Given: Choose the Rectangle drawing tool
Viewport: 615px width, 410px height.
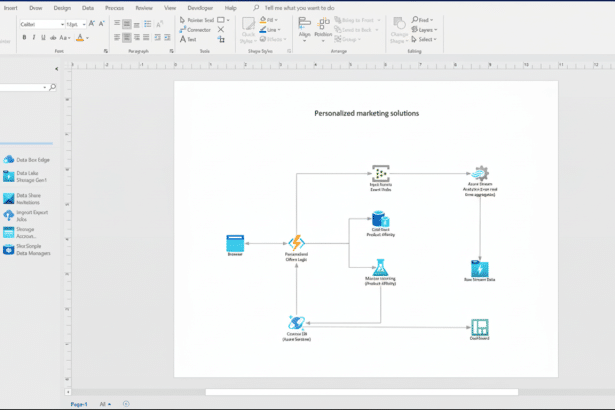Looking at the screenshot, I should (x=221, y=20).
